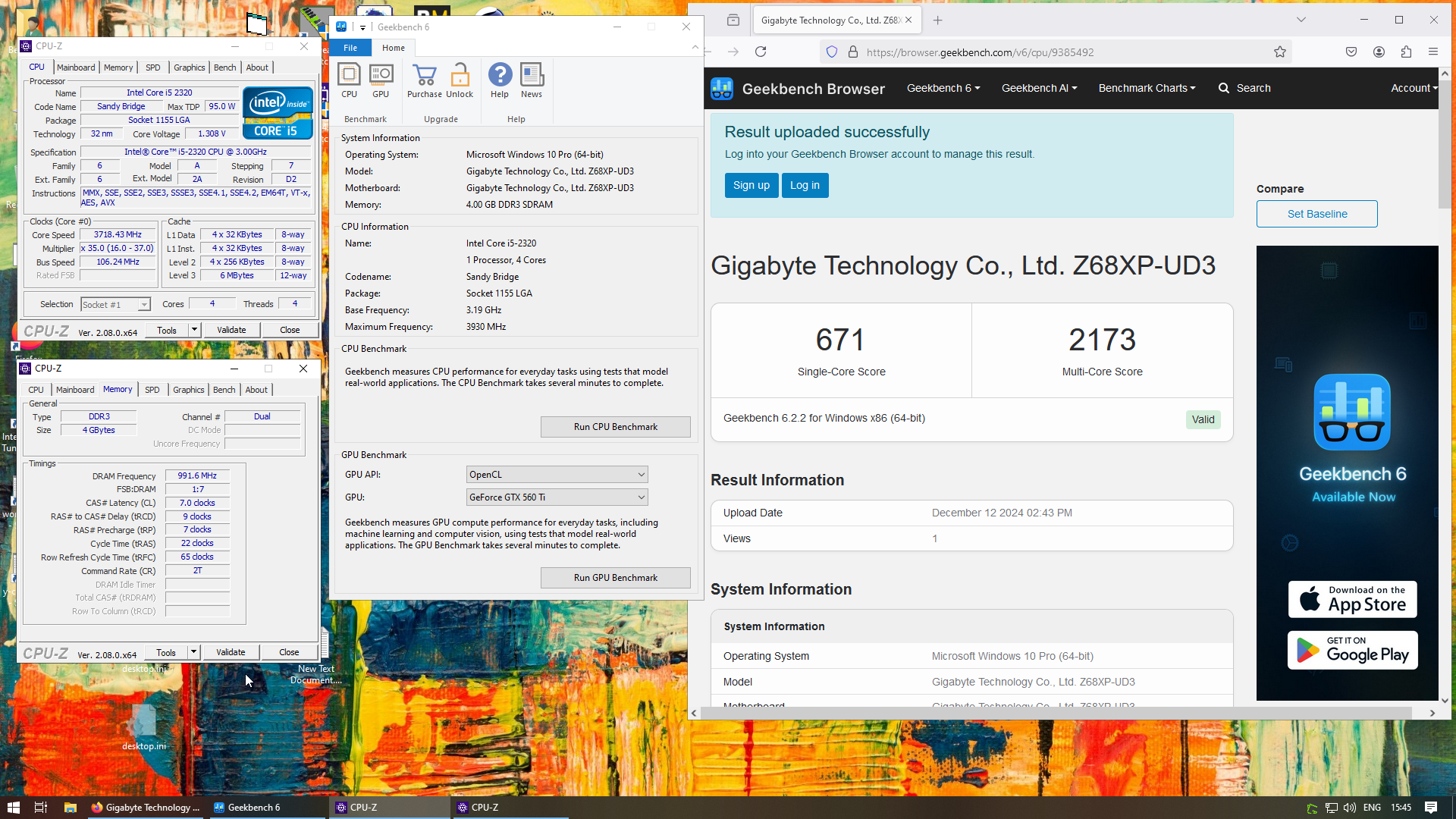This screenshot has height=819, width=1456.
Task: Open the Bench tab in upper CPU-Z window
Action: click(x=225, y=67)
